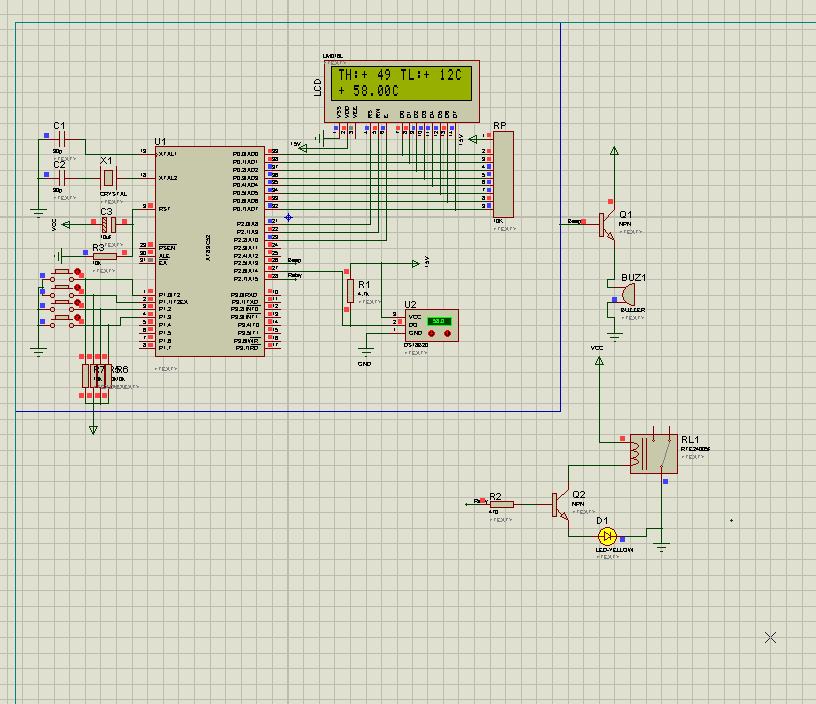Click the GND ground symbol below U2

click(366, 351)
